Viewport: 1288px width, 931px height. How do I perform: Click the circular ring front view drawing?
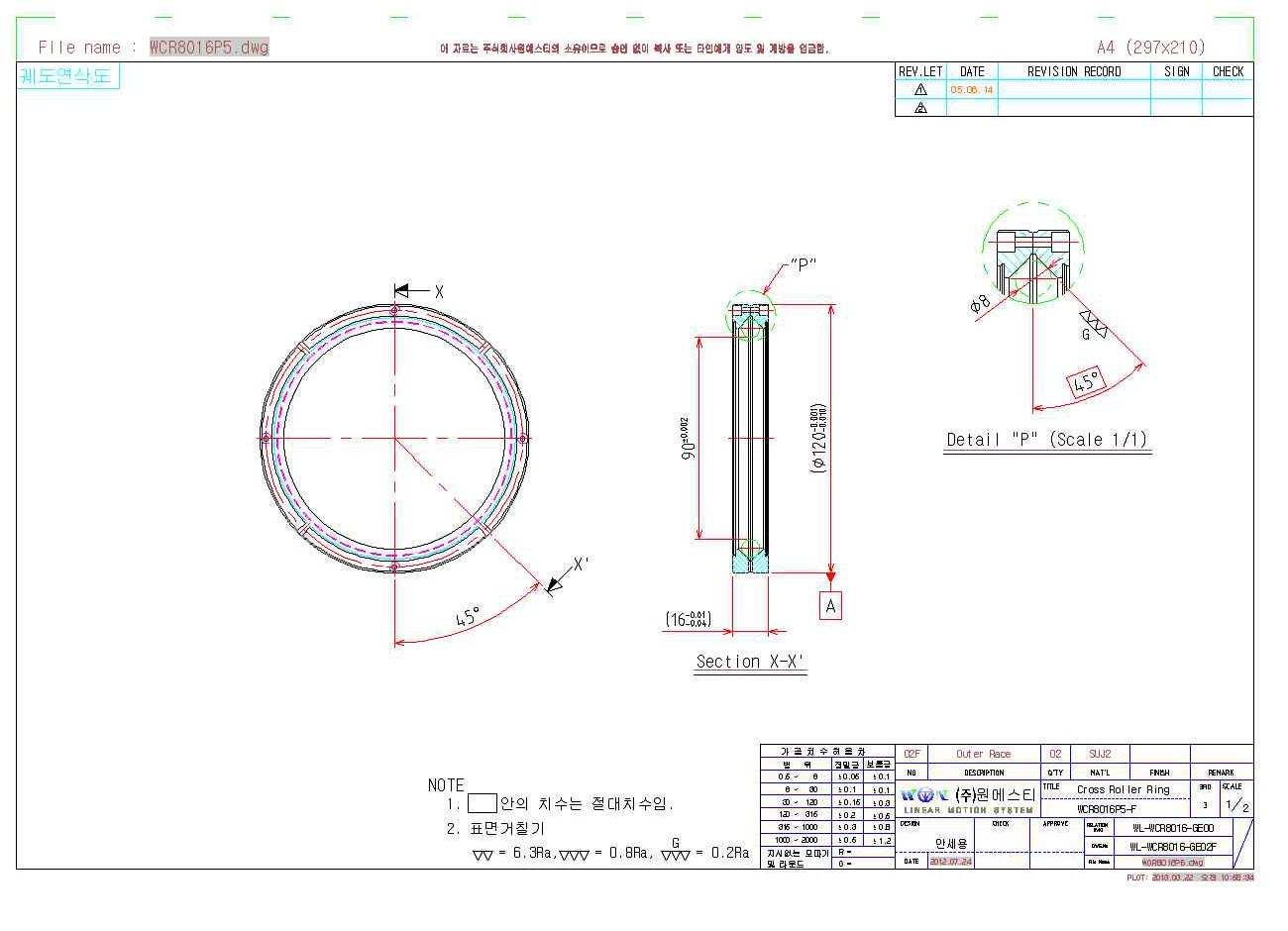coord(394,439)
